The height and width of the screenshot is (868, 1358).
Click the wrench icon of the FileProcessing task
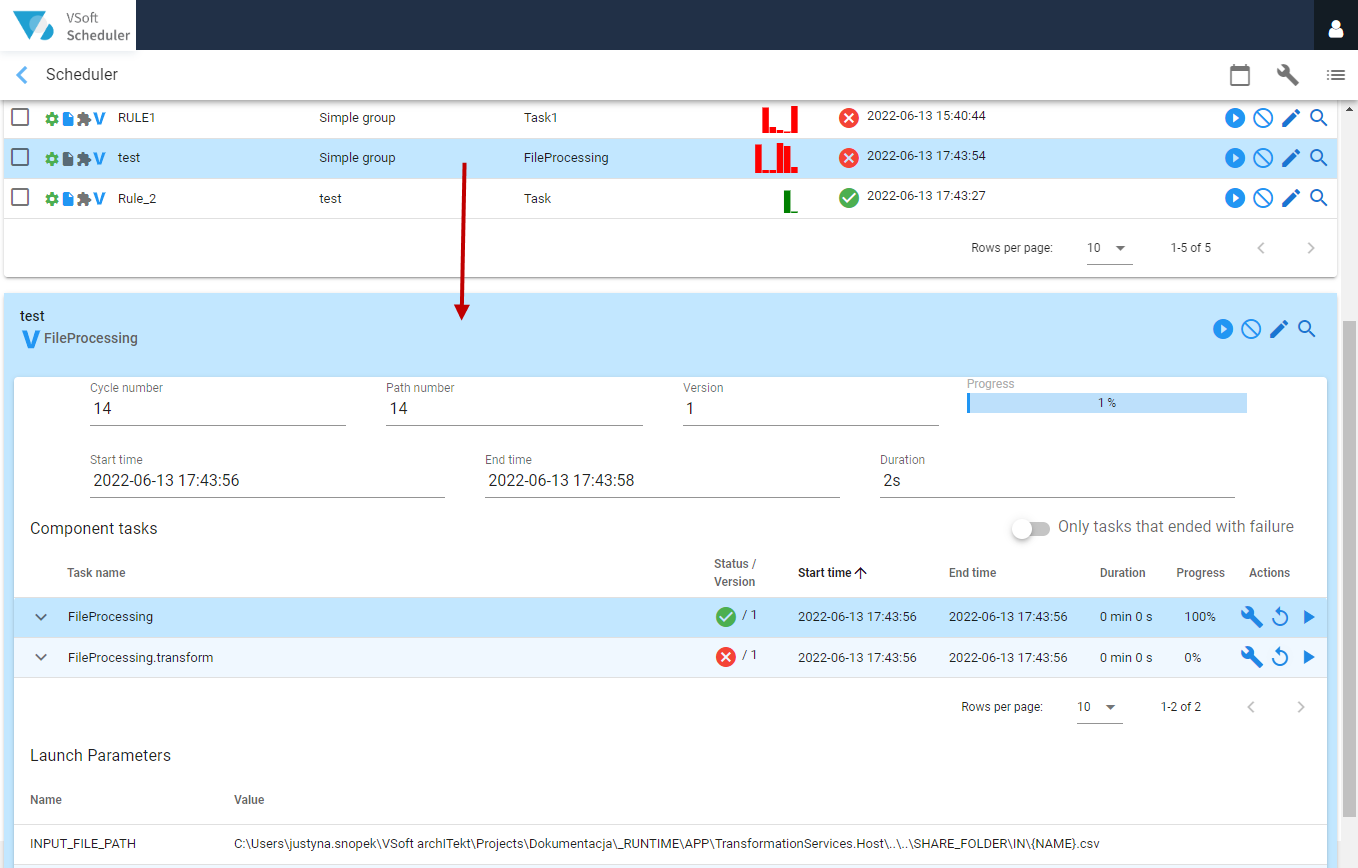[x=1251, y=617]
